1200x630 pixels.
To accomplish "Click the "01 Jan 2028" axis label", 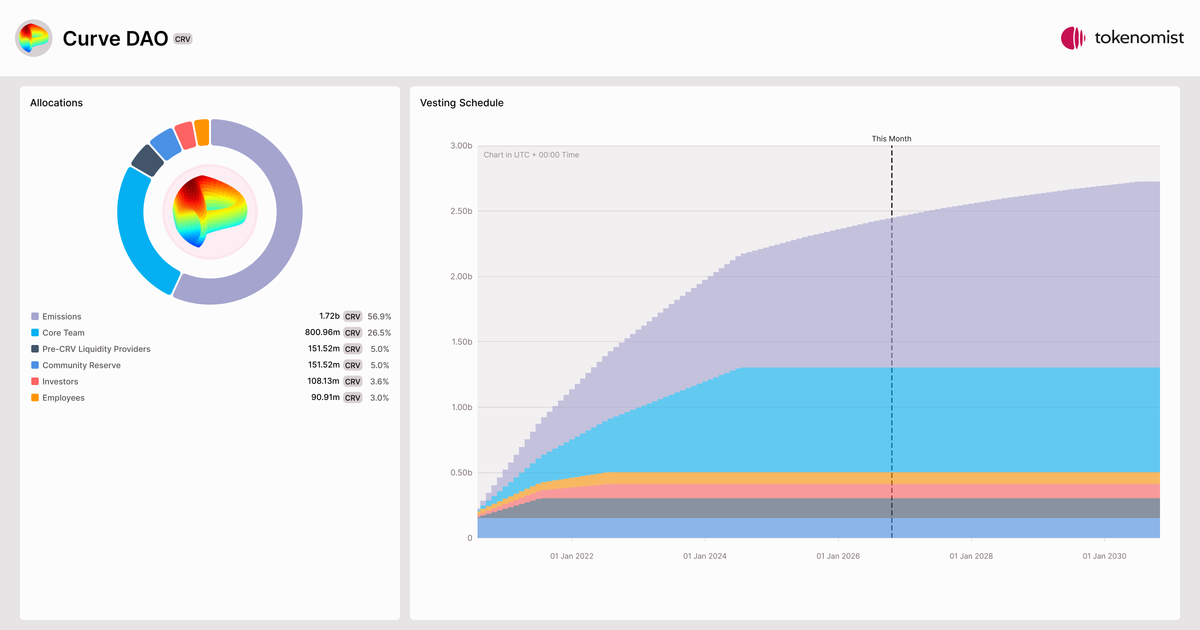I will (x=971, y=556).
